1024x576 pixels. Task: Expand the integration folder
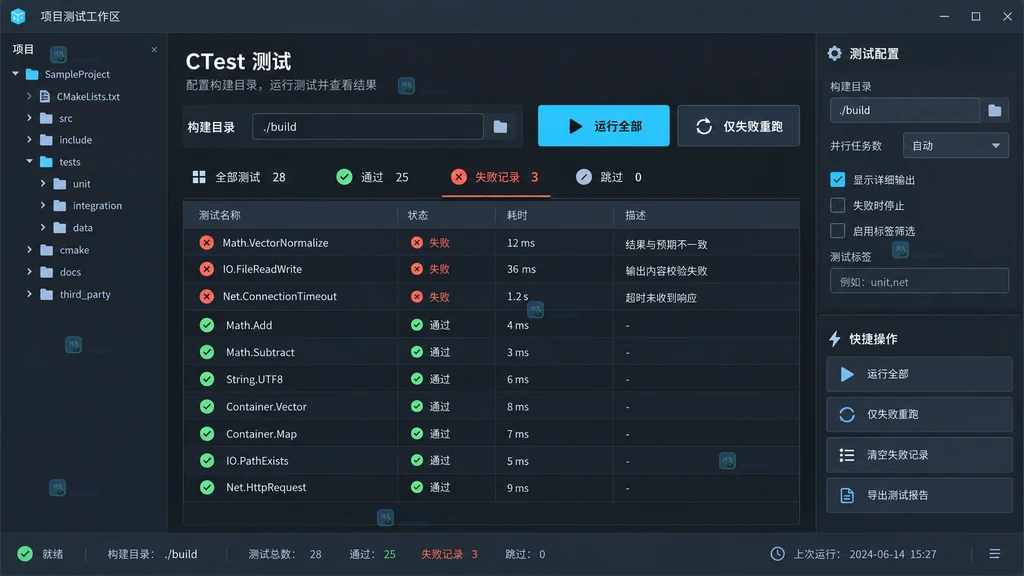(43, 206)
